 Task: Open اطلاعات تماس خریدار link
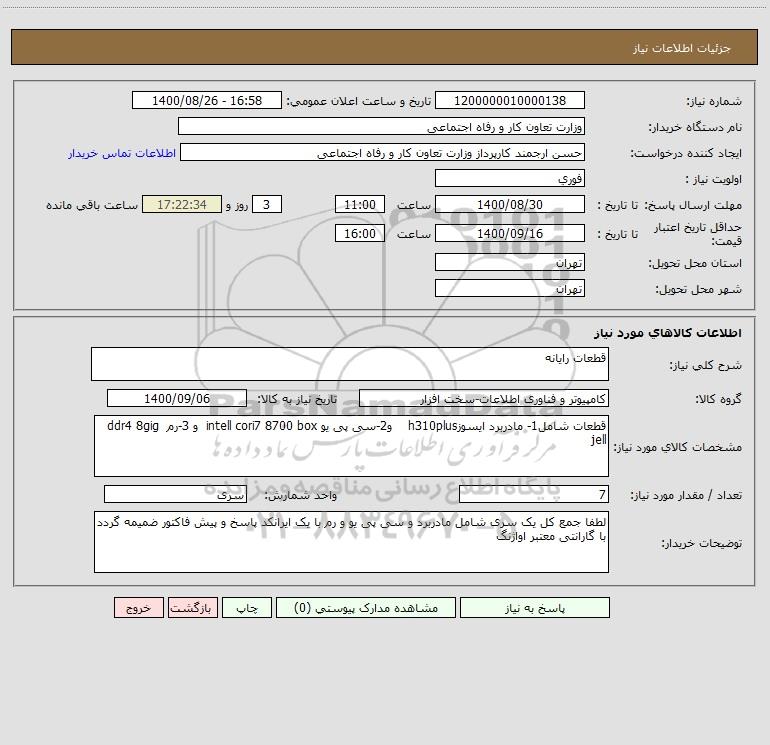(122, 153)
